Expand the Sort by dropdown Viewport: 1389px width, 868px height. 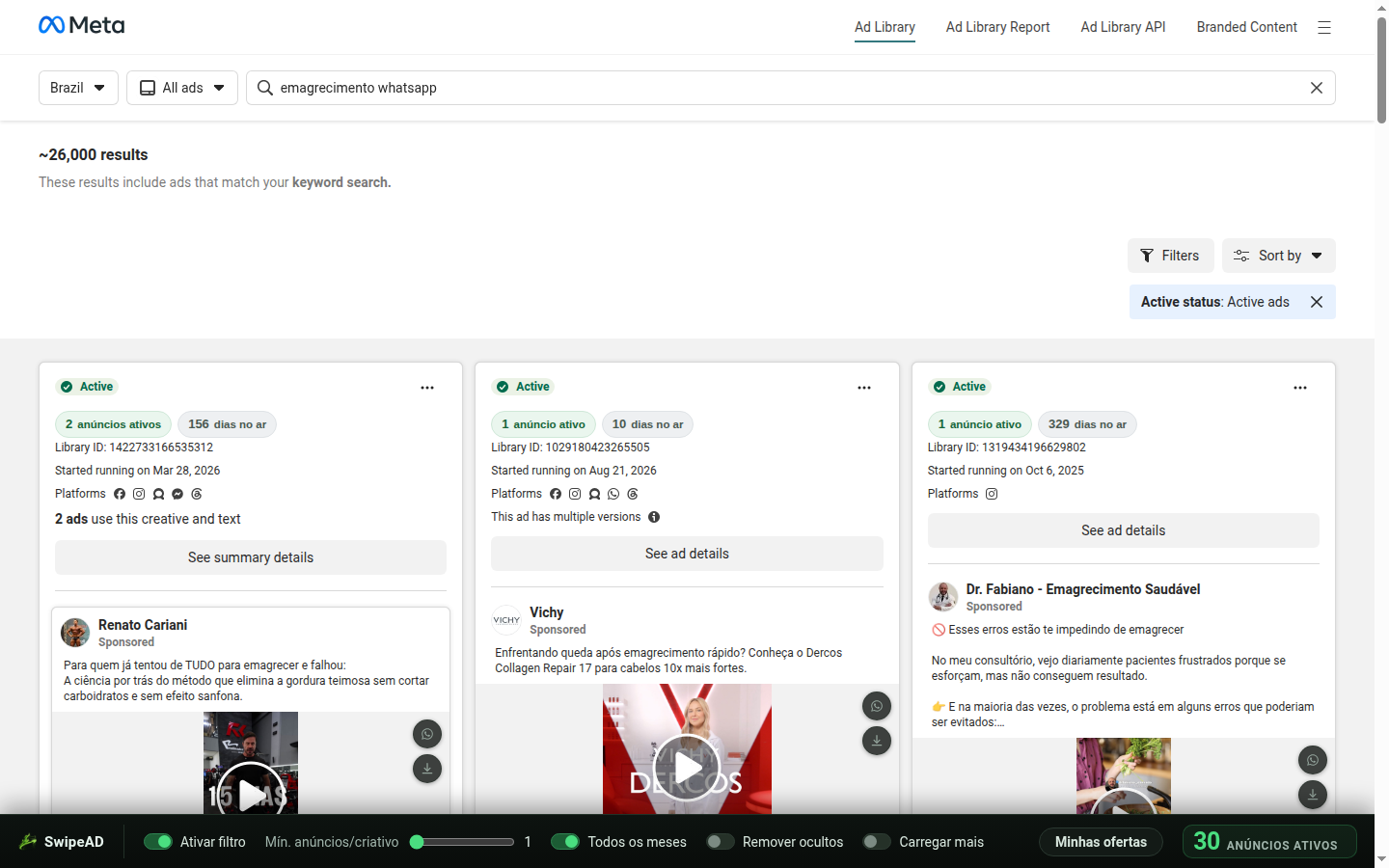click(x=1279, y=256)
